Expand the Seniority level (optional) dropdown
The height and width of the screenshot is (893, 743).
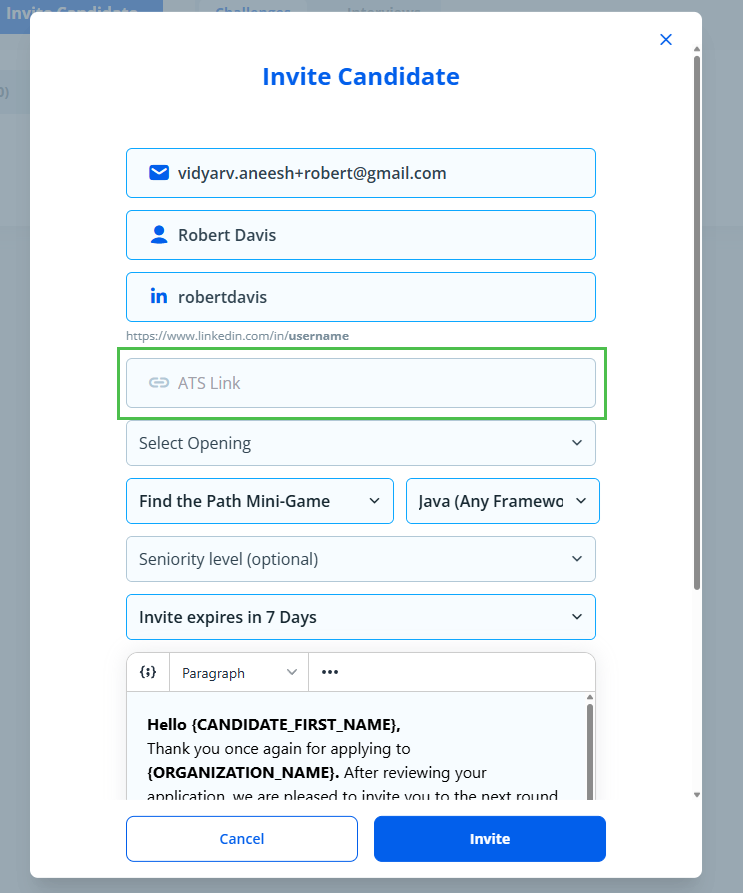click(360, 559)
